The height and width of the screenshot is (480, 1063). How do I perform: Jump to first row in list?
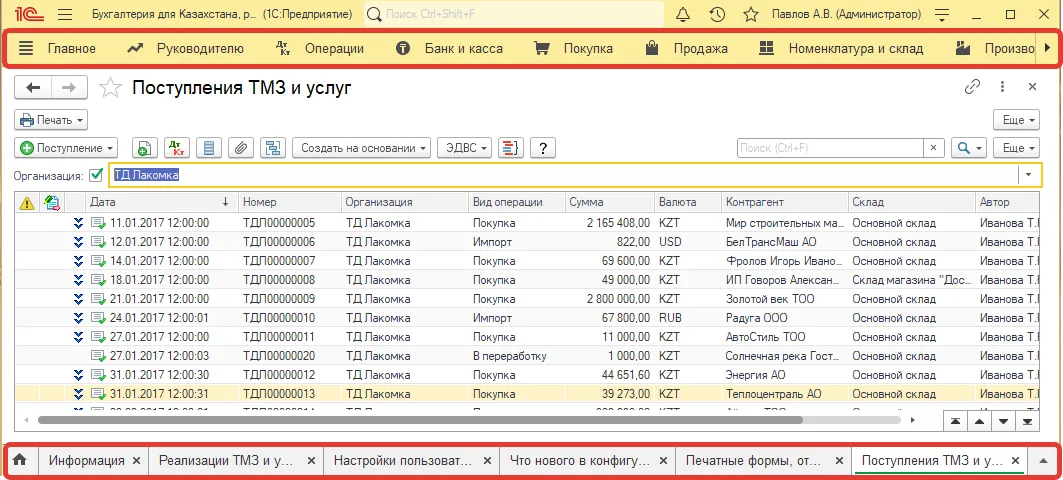point(955,421)
